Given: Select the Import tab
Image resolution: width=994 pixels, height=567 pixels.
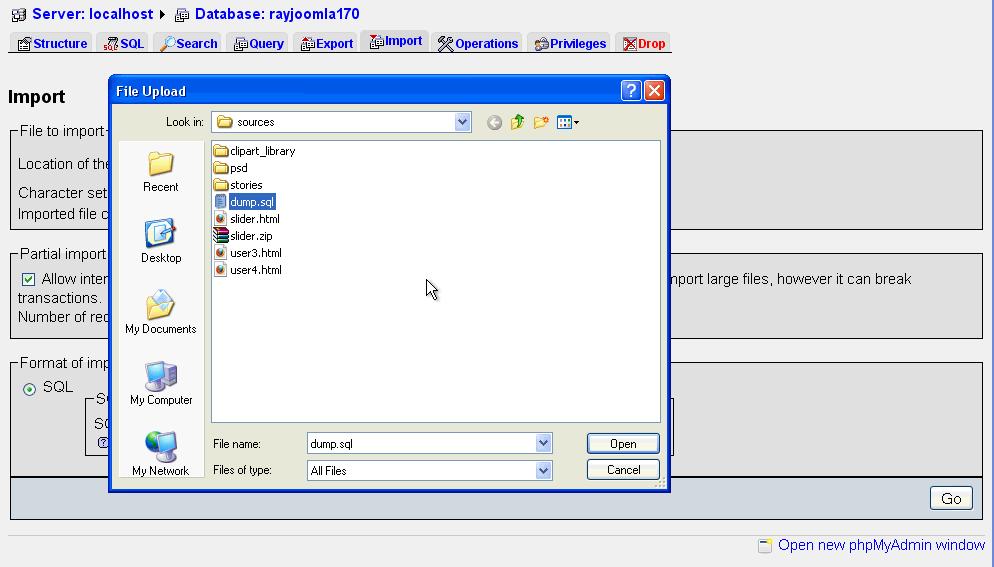Looking at the screenshot, I should (x=396, y=41).
